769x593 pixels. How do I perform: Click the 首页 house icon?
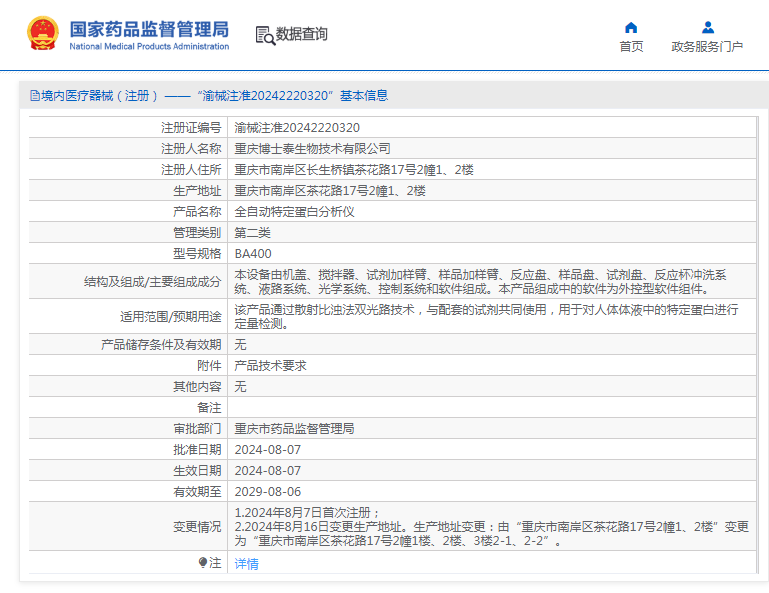click(631, 27)
